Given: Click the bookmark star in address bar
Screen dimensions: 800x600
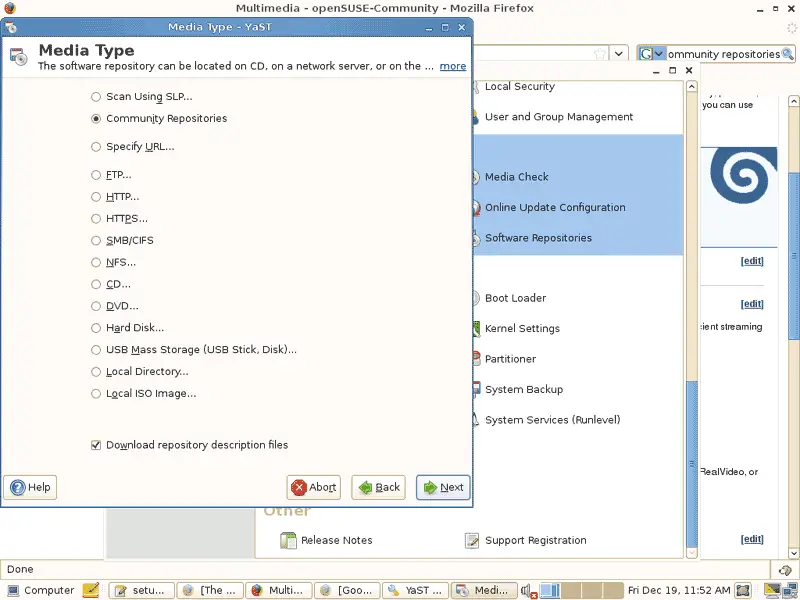Looking at the screenshot, I should [x=601, y=53].
